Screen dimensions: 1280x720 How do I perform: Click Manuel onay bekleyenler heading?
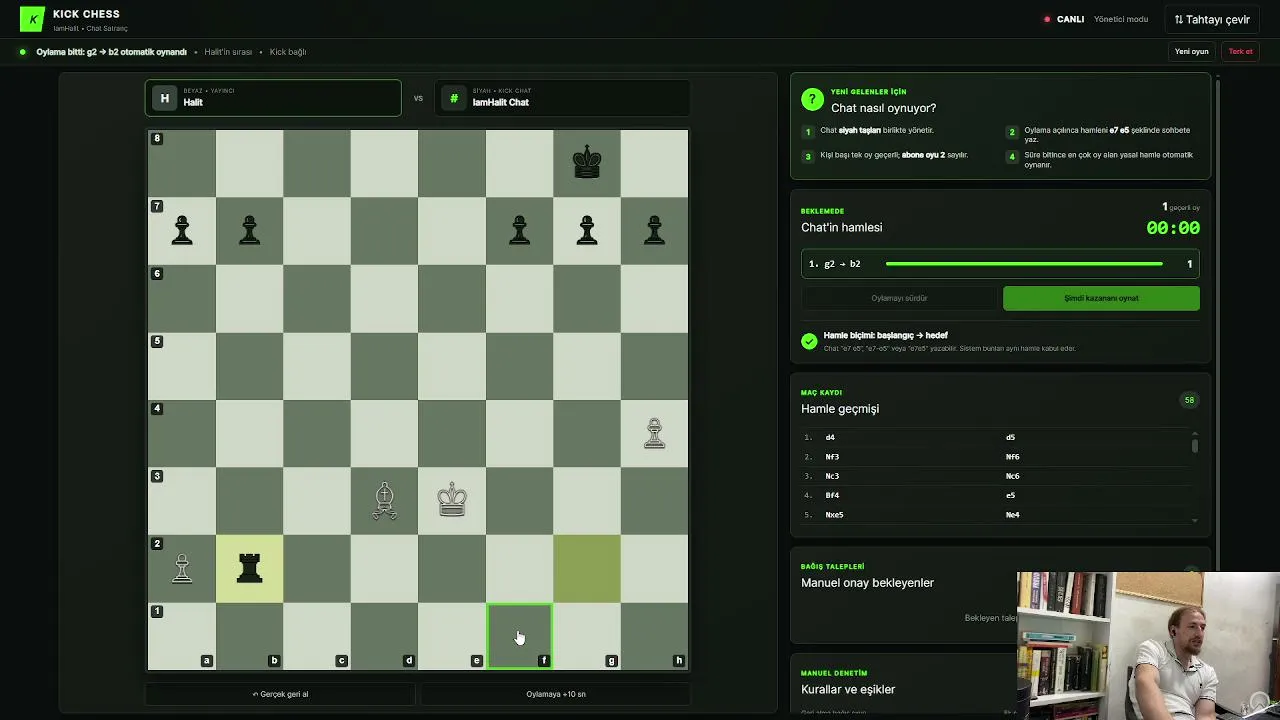[x=867, y=583]
